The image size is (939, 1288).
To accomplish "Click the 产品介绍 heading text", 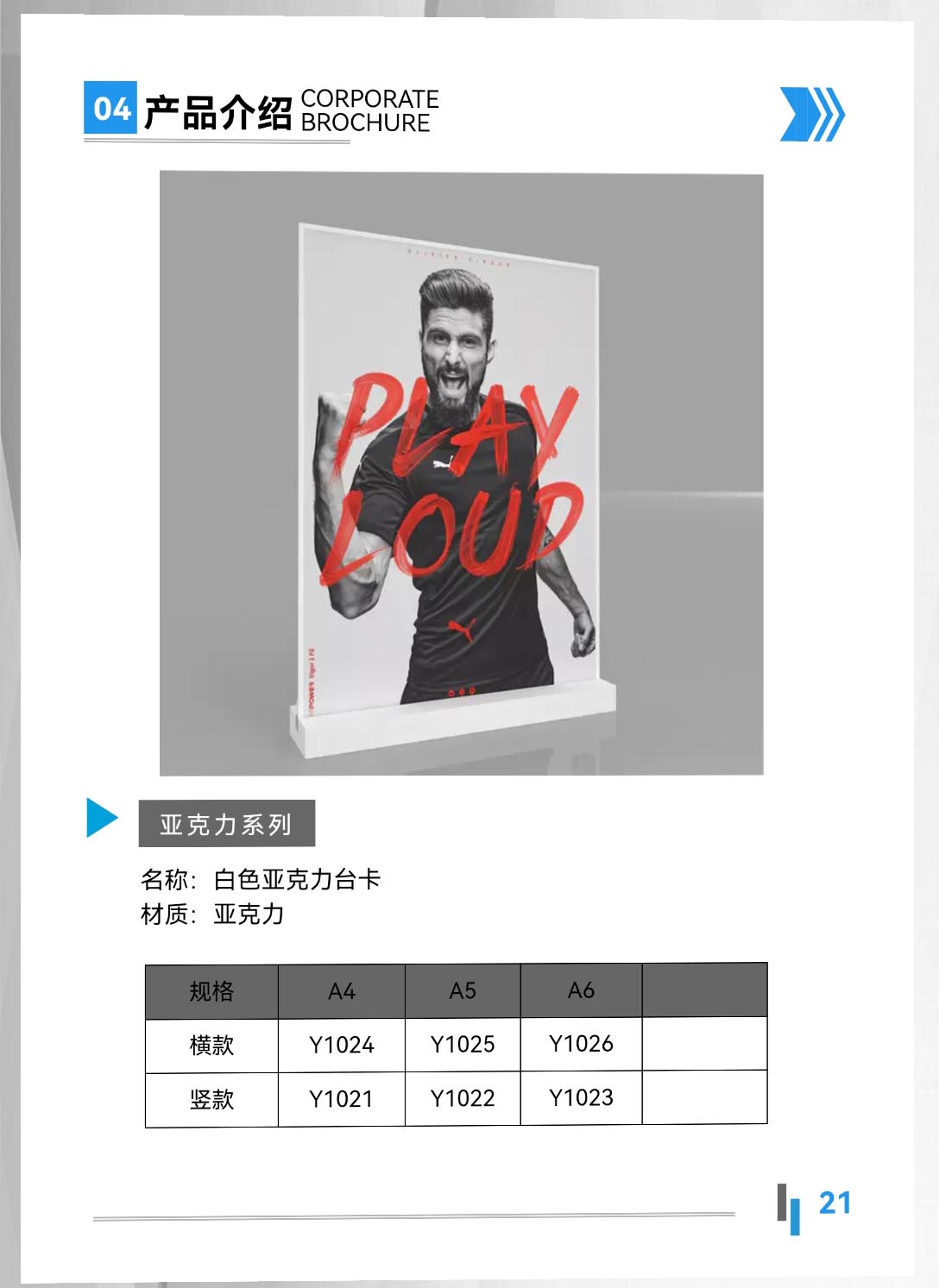I will [218, 111].
